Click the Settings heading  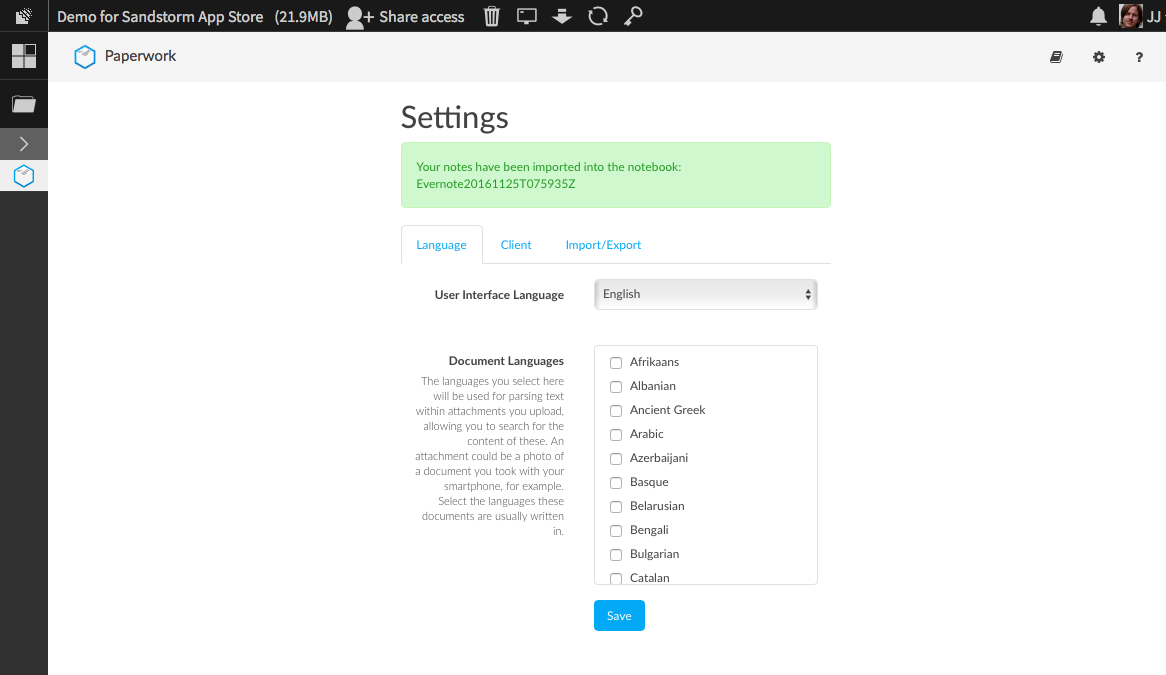454,117
